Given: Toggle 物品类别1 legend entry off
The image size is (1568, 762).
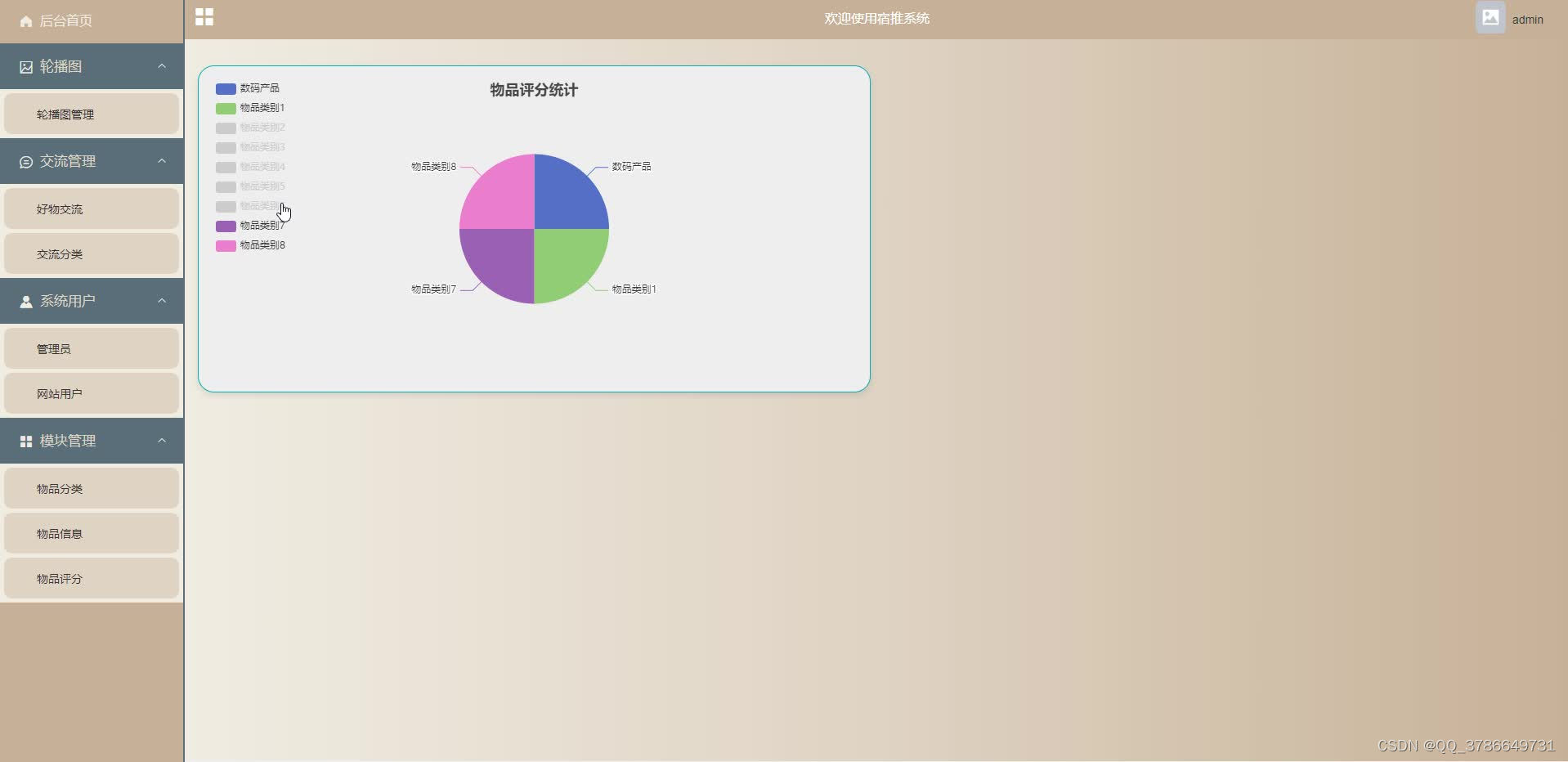Looking at the screenshot, I should (250, 108).
